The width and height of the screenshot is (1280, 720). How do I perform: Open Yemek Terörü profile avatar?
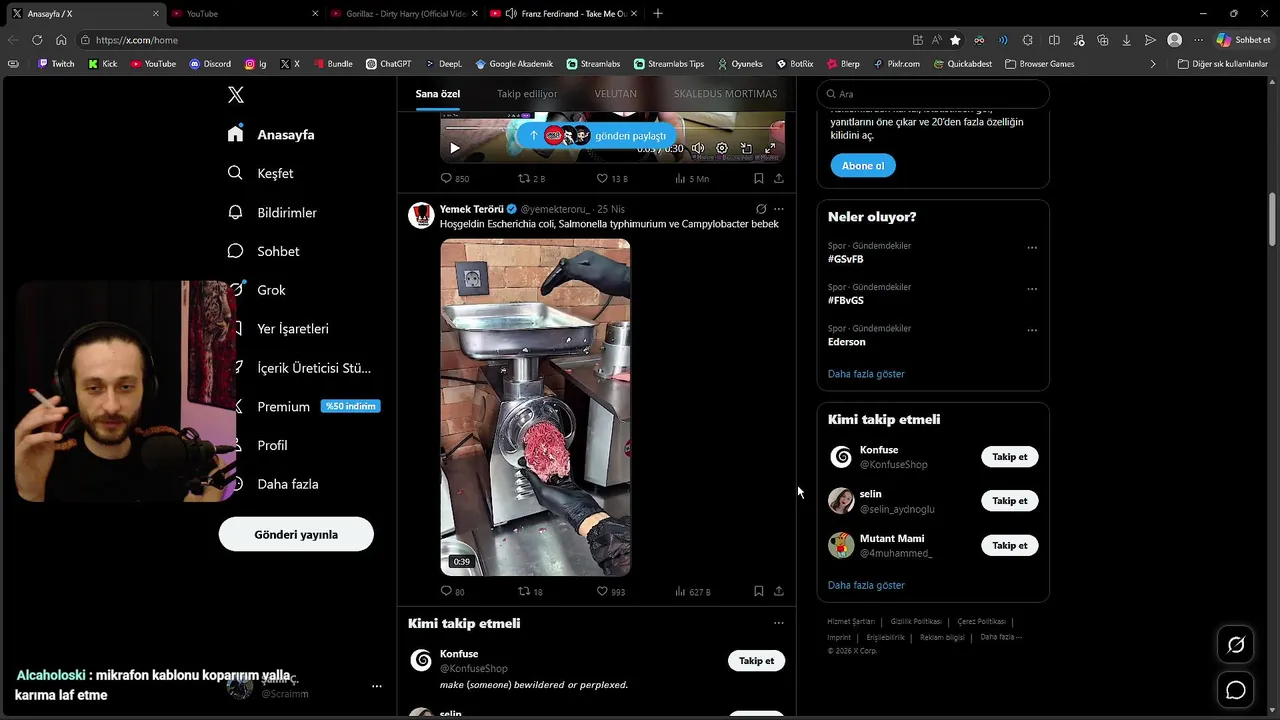pyautogui.click(x=421, y=215)
